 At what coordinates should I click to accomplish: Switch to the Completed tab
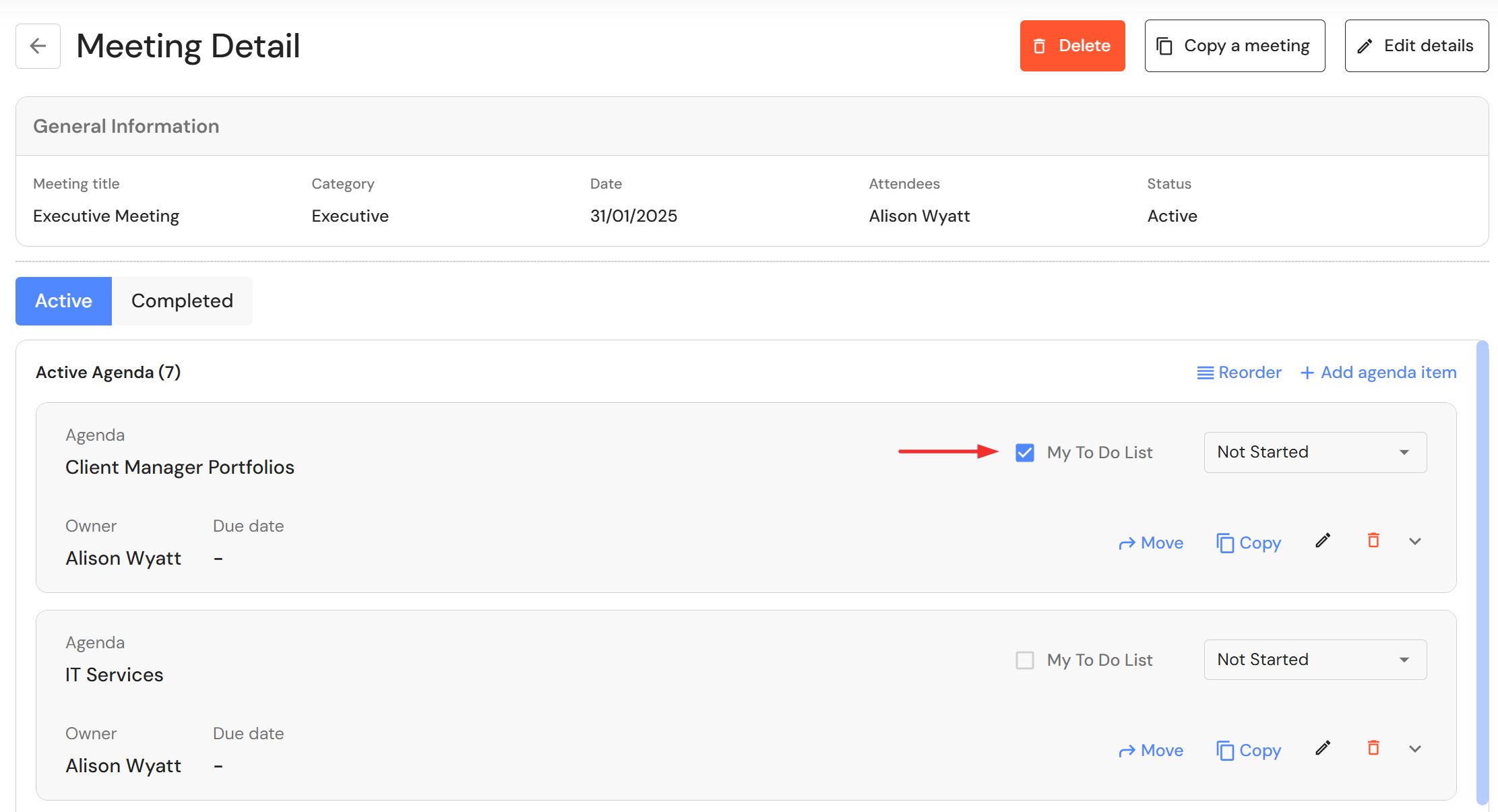[182, 301]
